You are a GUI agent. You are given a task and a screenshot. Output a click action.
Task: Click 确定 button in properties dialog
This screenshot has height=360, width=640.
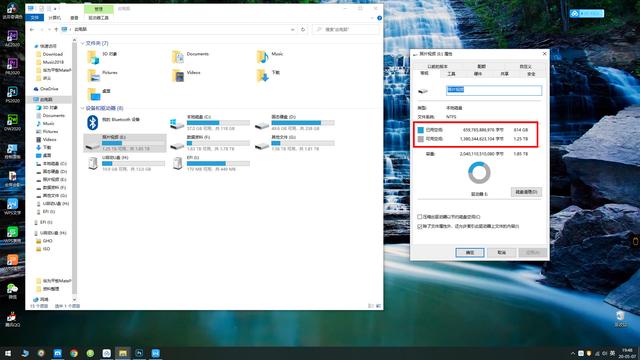point(470,253)
